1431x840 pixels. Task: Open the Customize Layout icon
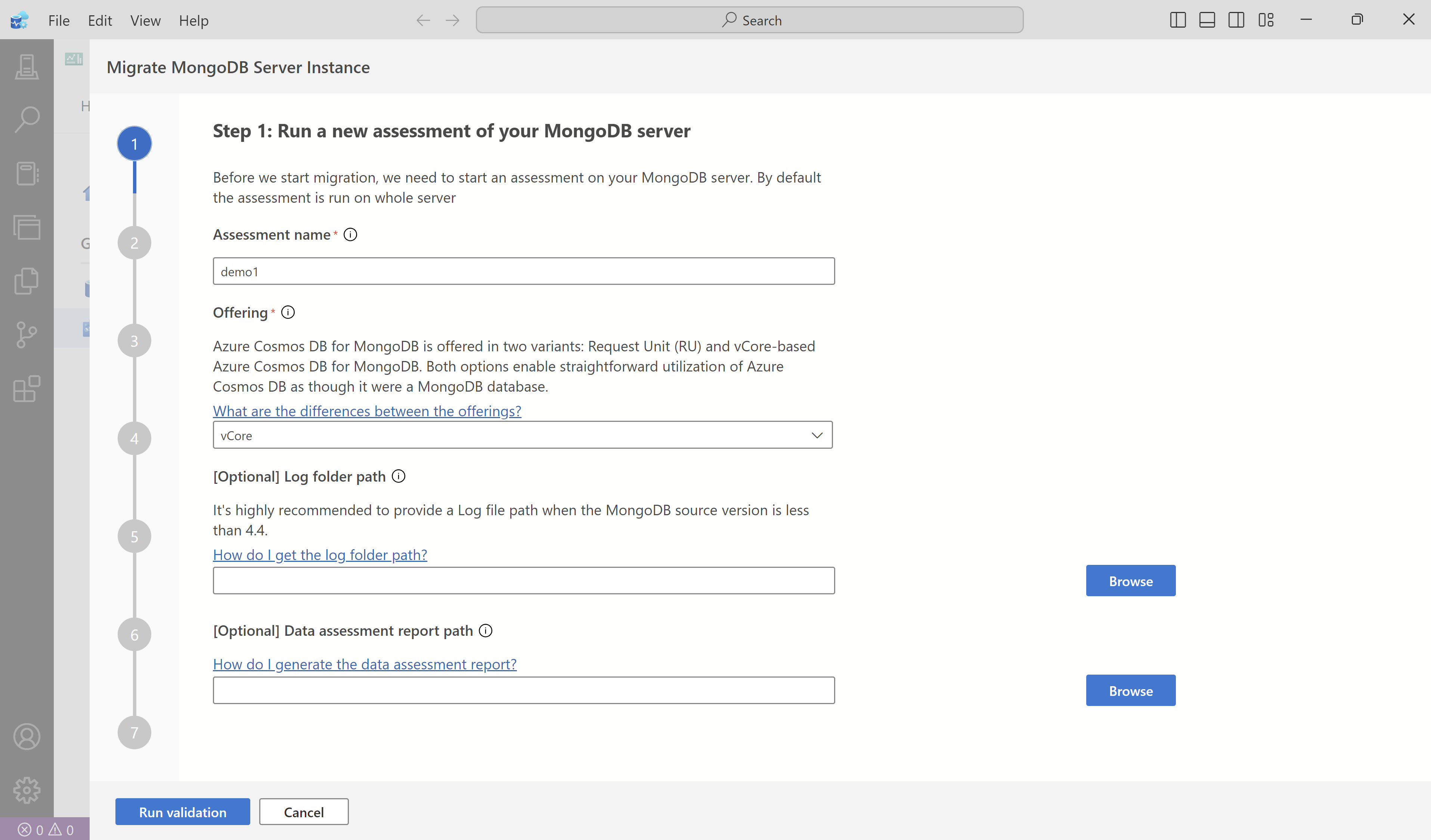coord(1266,21)
